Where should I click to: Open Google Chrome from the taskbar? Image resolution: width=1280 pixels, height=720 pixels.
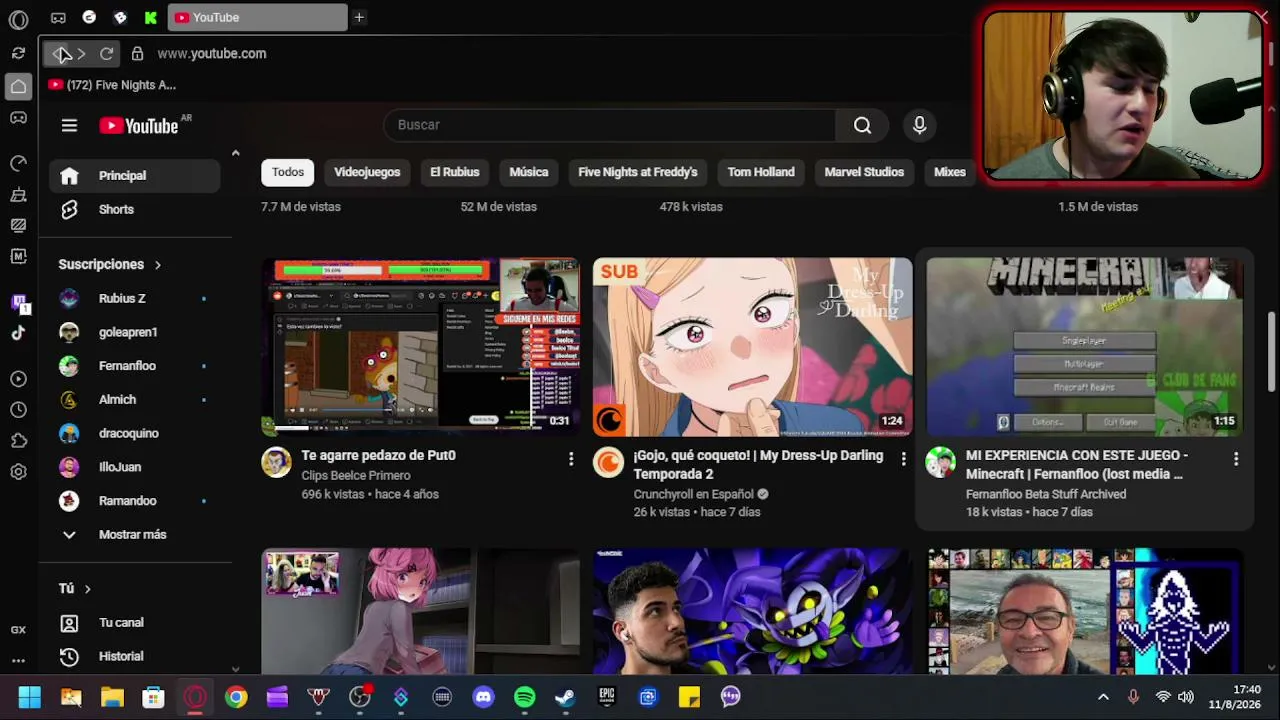point(236,697)
